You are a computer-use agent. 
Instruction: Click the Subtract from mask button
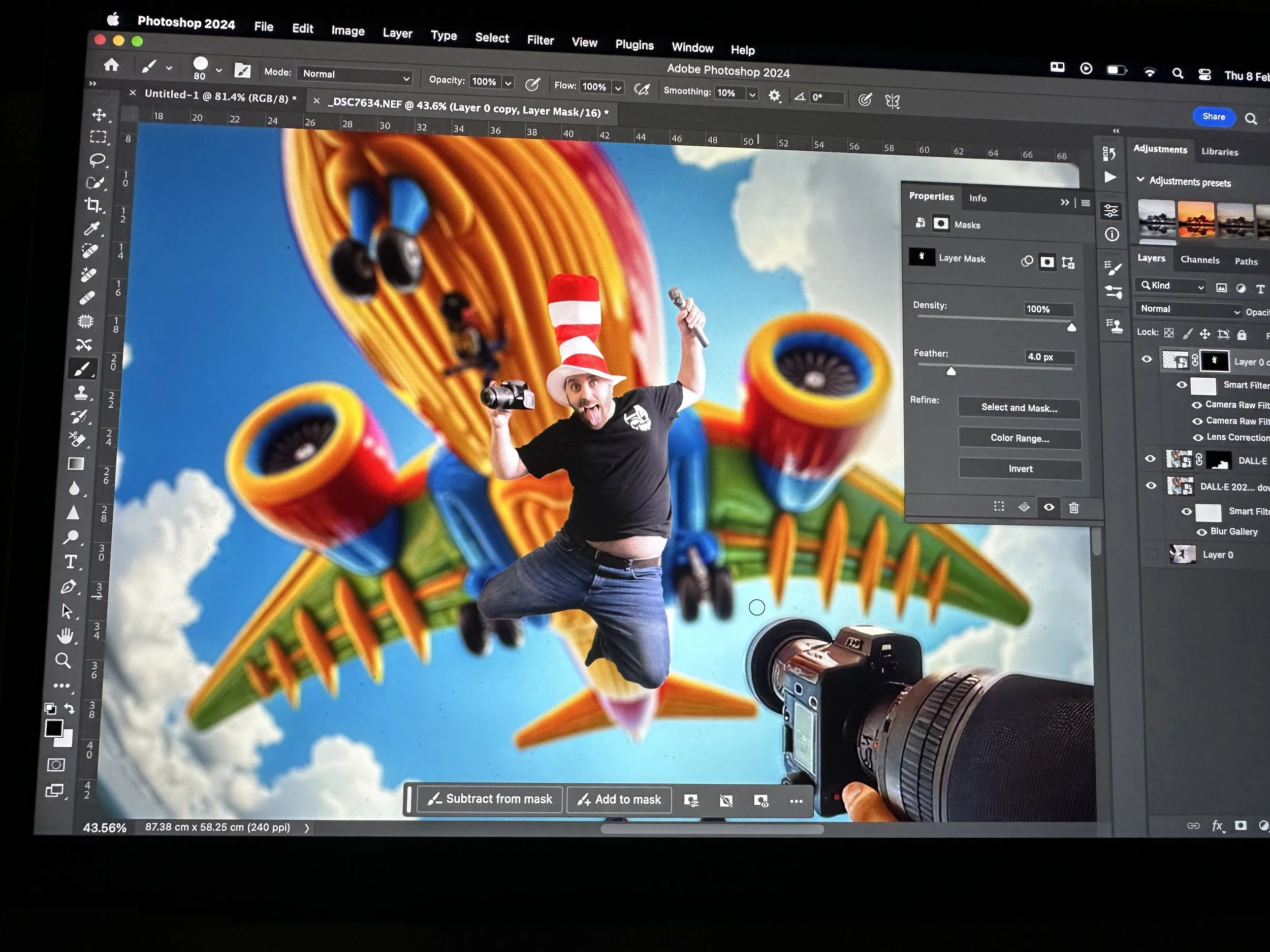(490, 799)
